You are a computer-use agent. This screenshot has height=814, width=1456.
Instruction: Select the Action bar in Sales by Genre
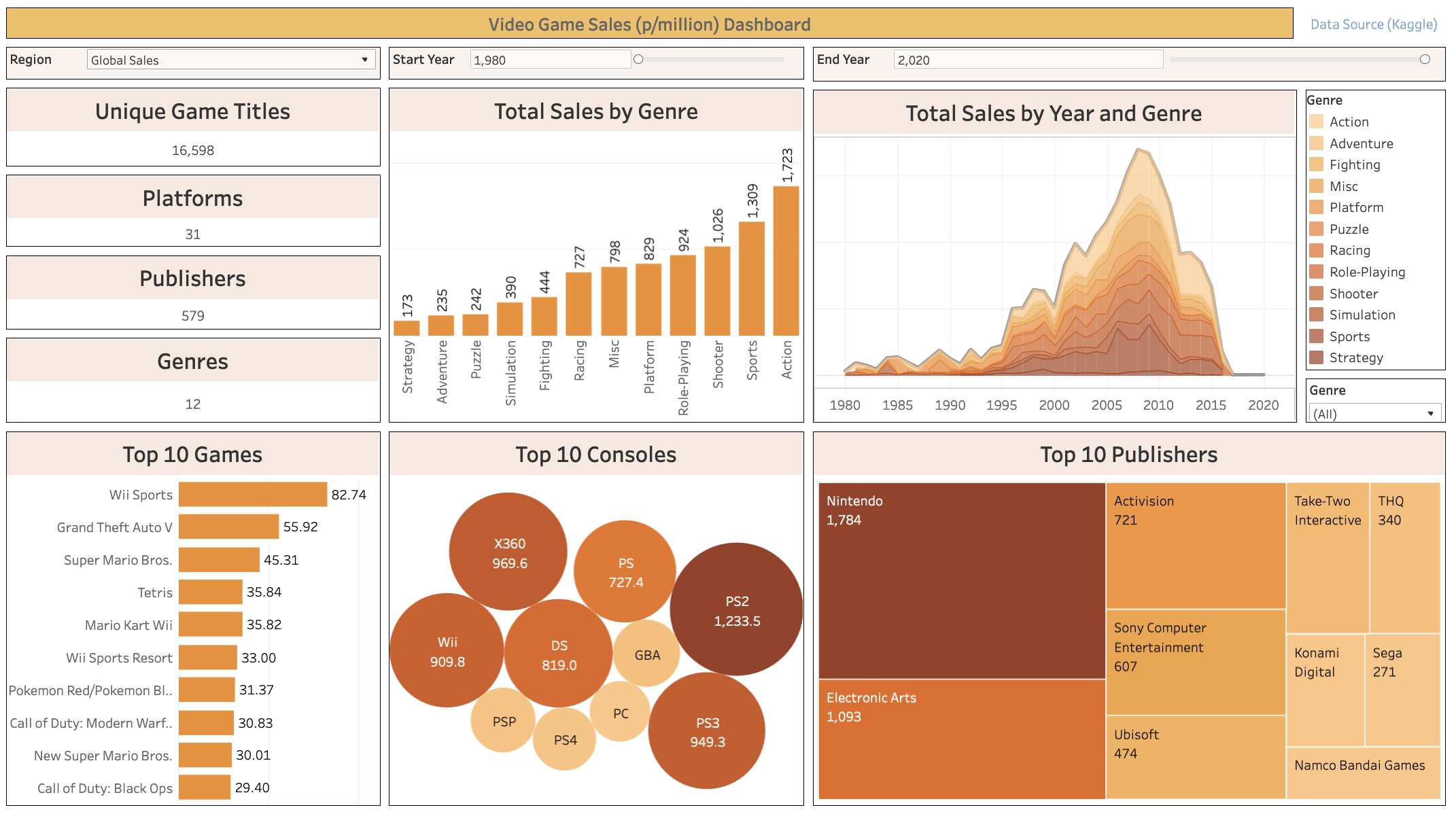coord(786,262)
